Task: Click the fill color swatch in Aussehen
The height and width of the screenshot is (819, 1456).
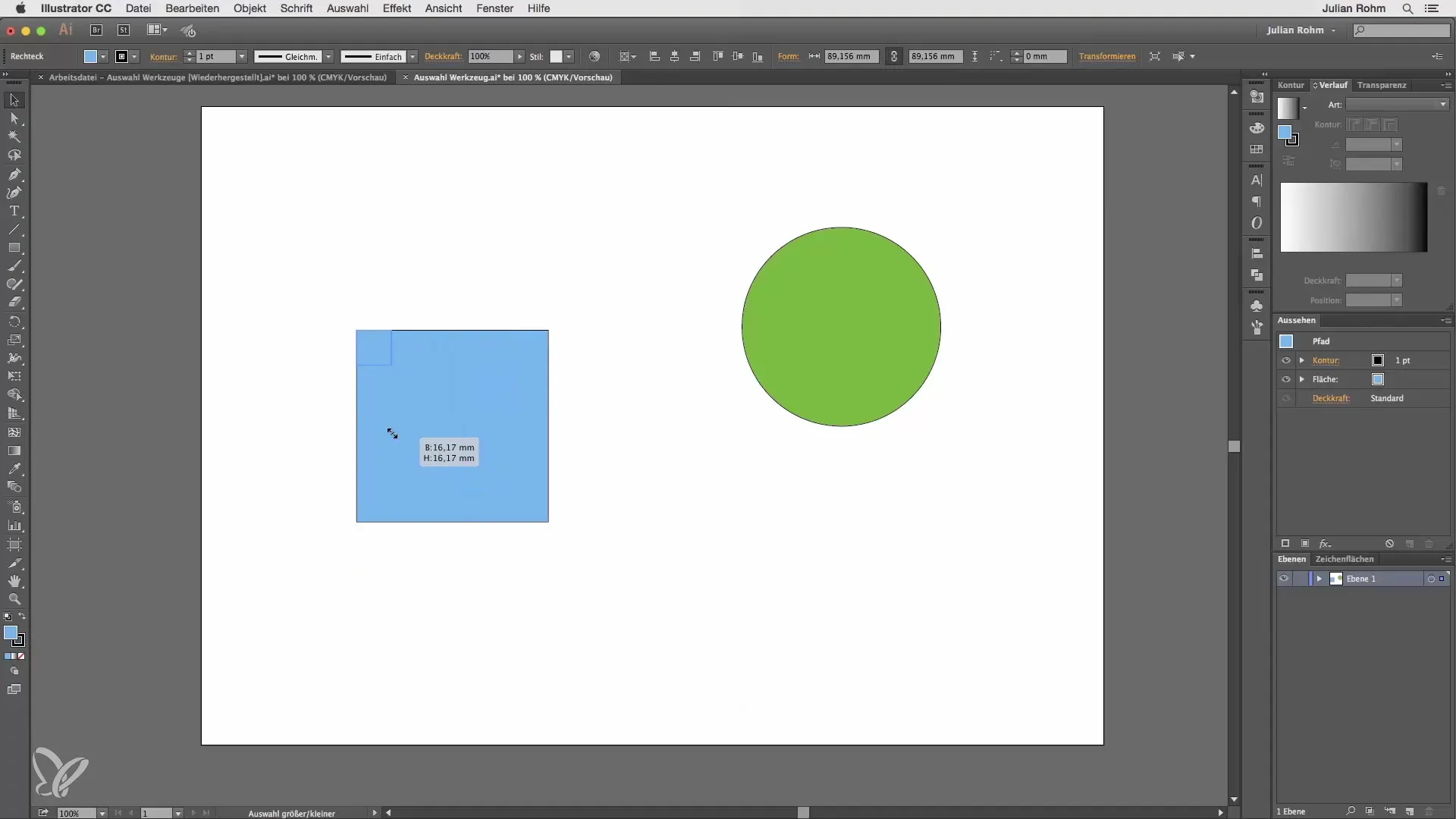Action: [1378, 379]
